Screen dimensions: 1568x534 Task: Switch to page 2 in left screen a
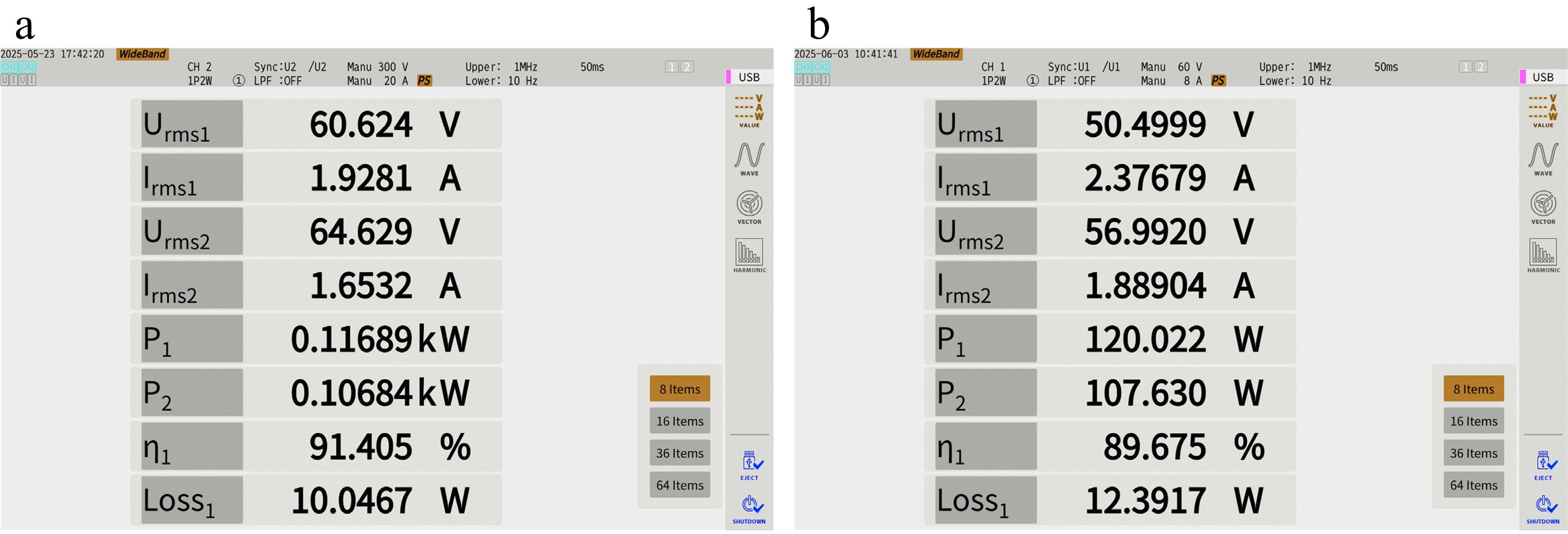point(686,67)
